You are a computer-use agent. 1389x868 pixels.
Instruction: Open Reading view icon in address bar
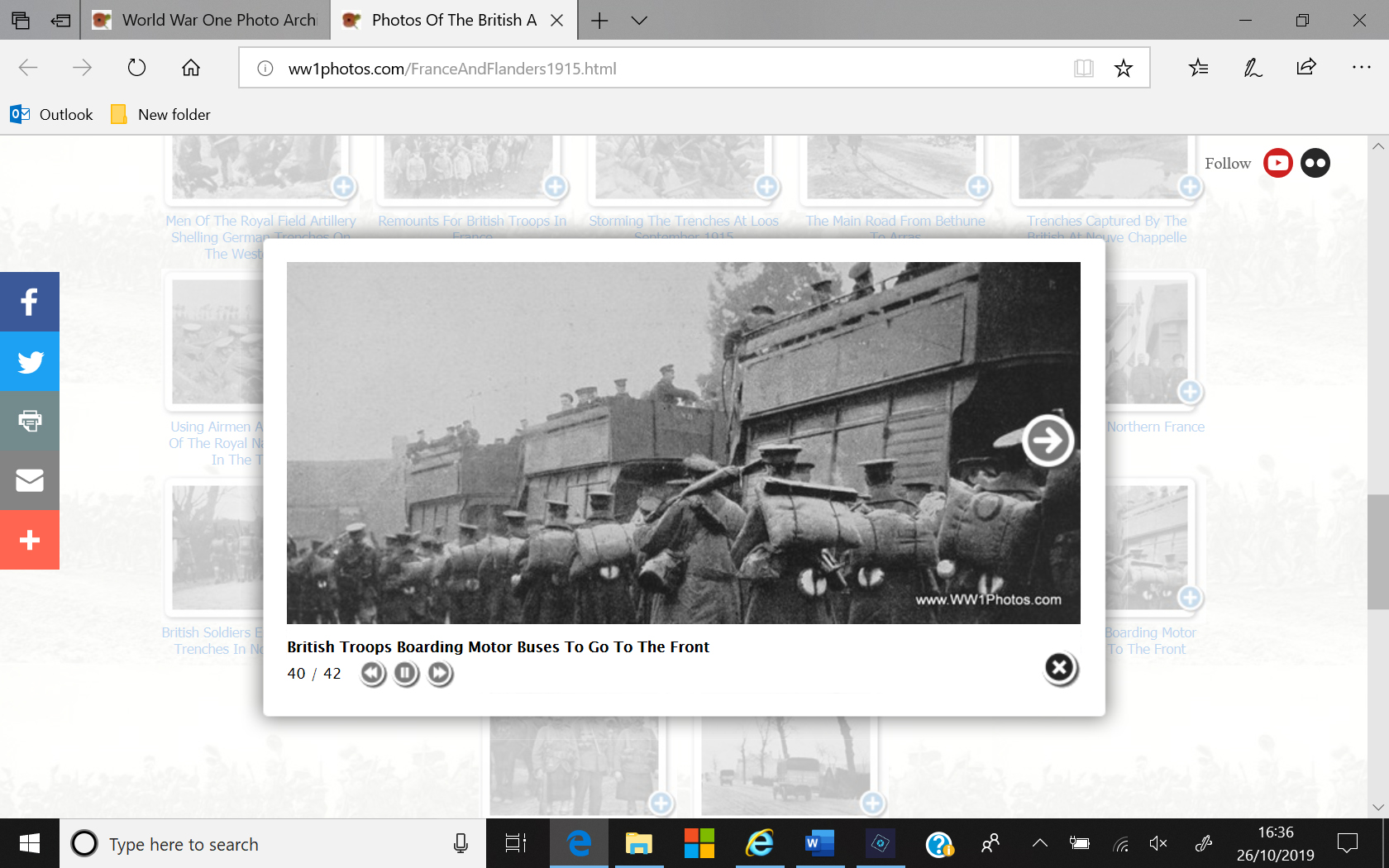(x=1083, y=69)
